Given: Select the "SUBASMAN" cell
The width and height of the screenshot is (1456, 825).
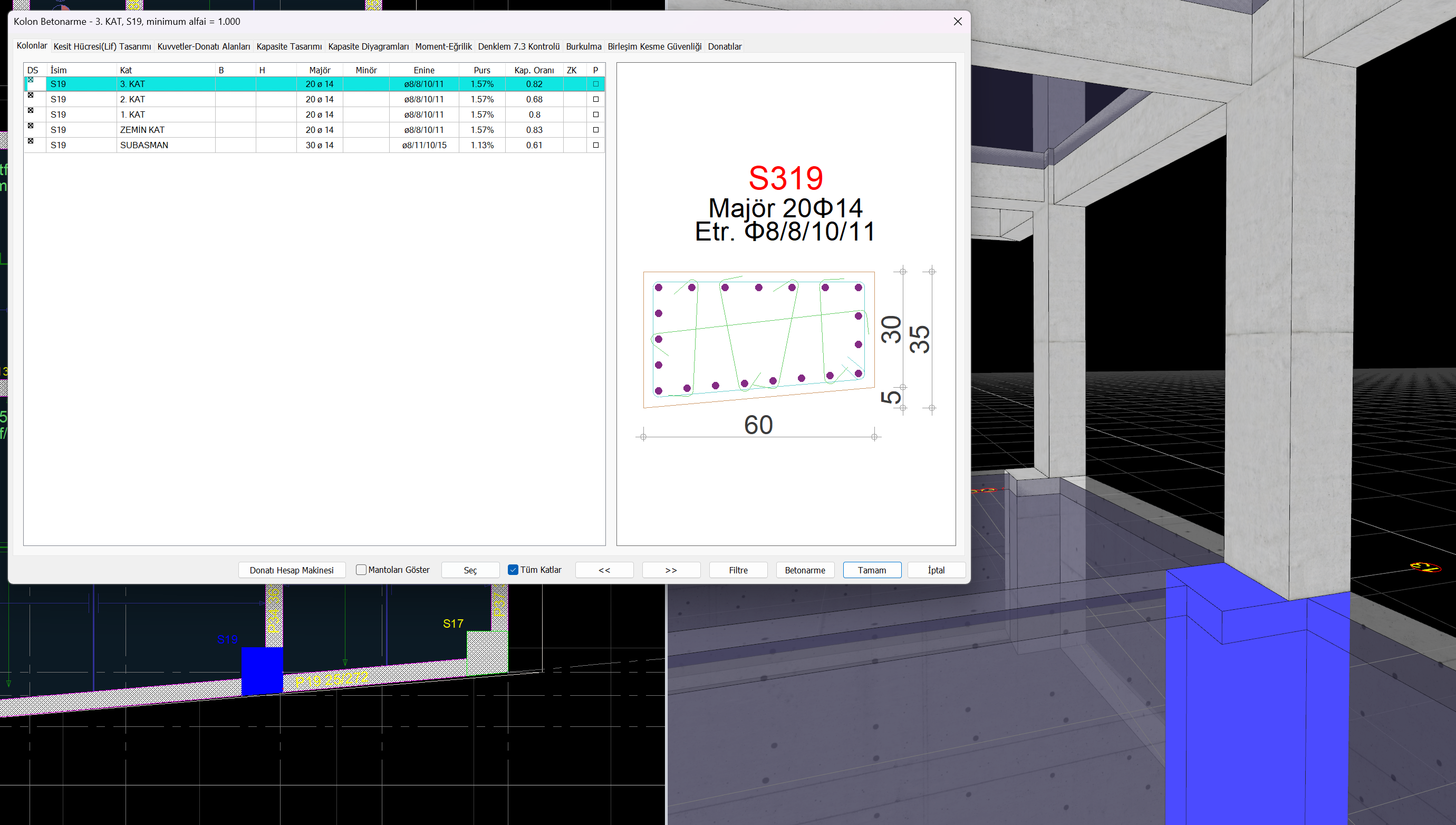Looking at the screenshot, I should [x=166, y=145].
